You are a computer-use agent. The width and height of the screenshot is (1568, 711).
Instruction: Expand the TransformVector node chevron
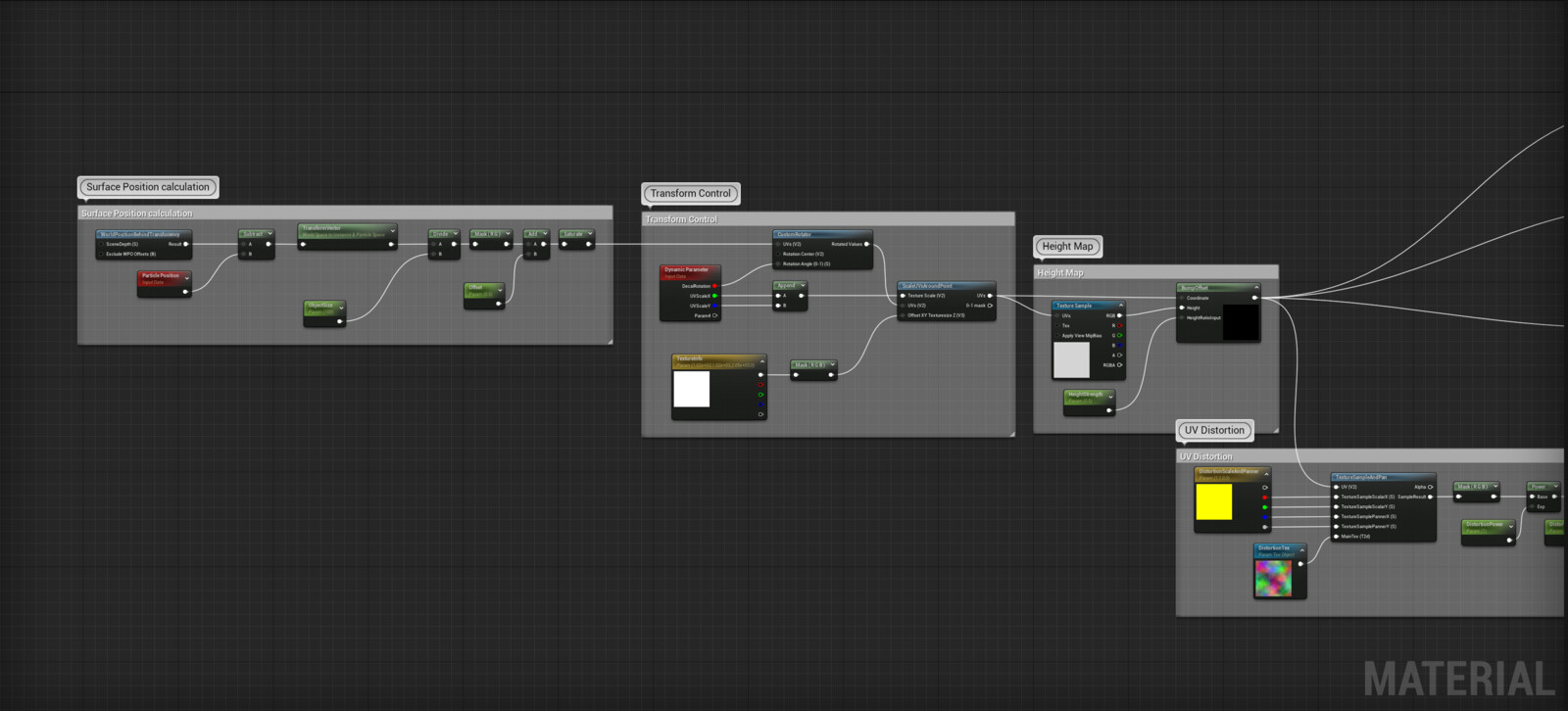392,231
